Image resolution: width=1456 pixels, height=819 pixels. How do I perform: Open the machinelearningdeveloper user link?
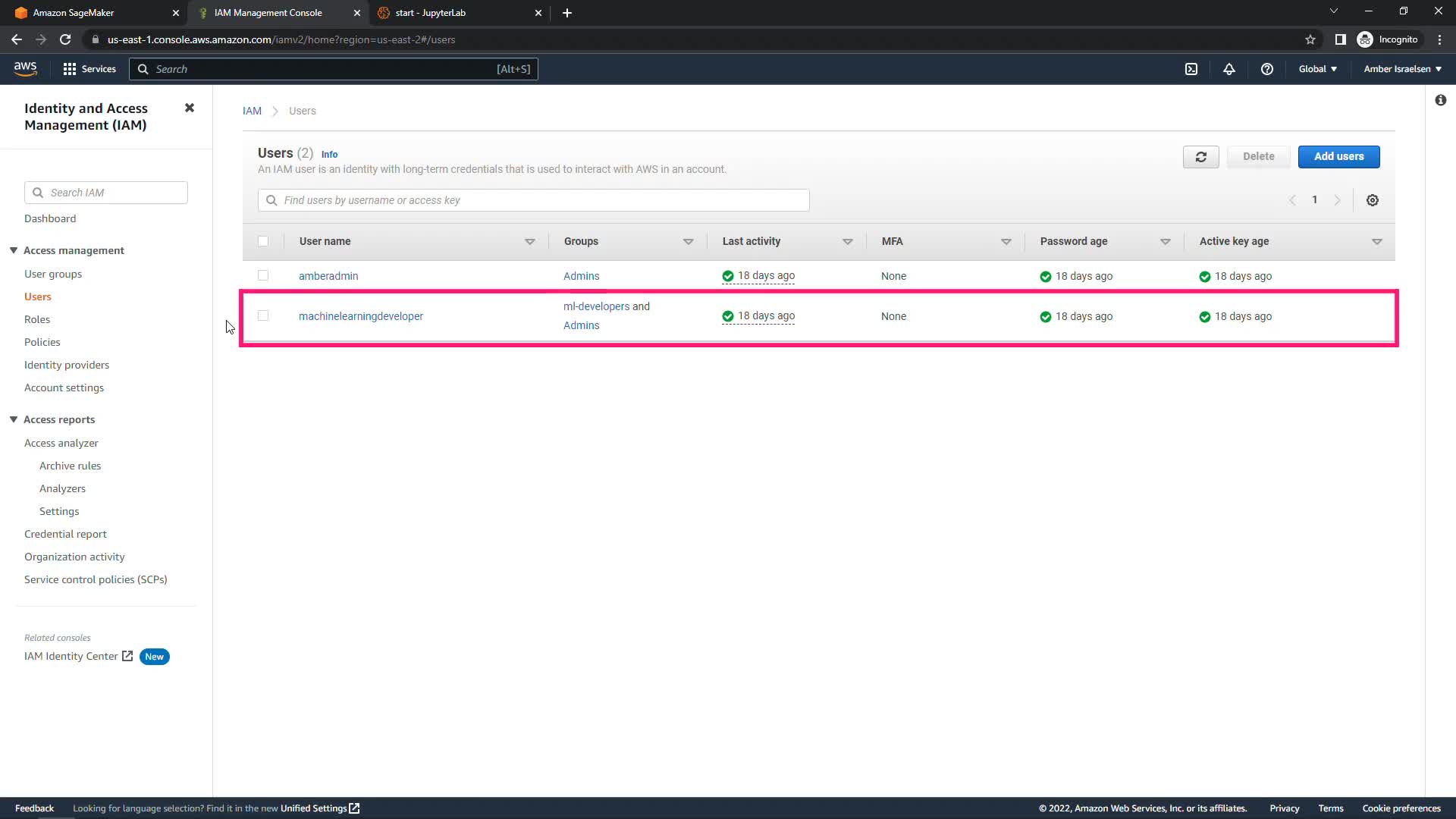(x=361, y=316)
